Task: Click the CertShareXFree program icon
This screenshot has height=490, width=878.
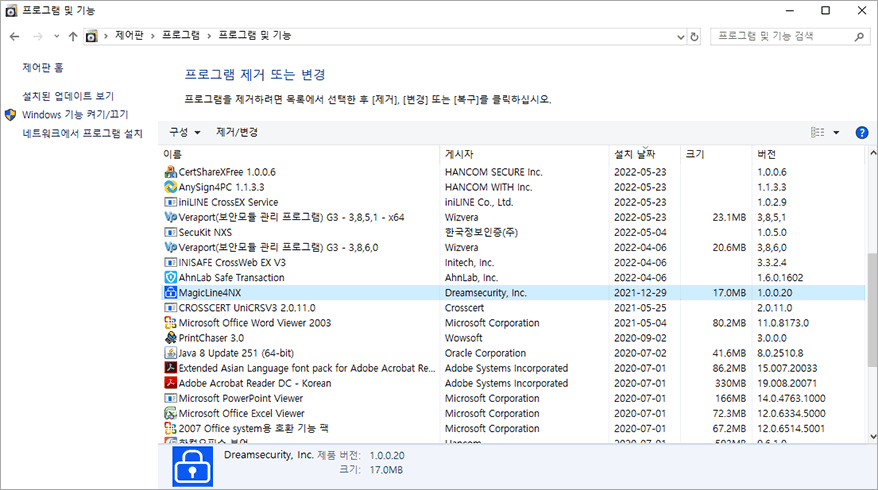Action: coord(170,172)
